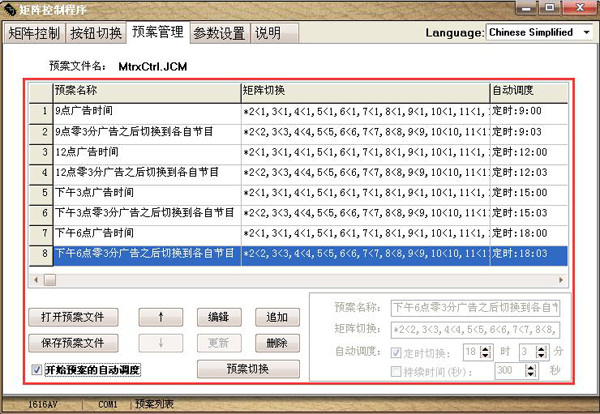
Task: Click row header number 8
Action: point(41,254)
